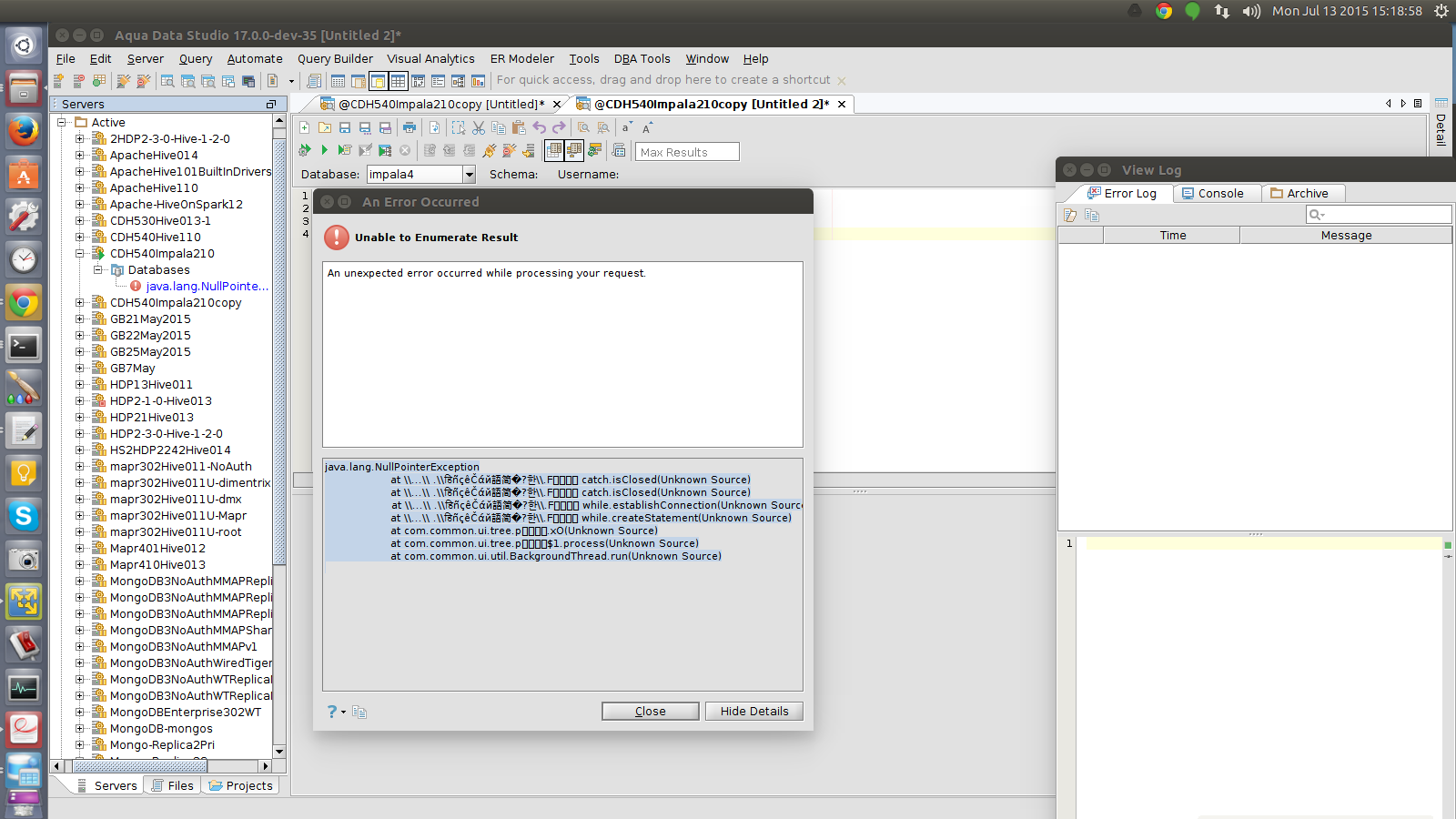Open the script dropdown arrow in main toolbar

[x=291, y=81]
